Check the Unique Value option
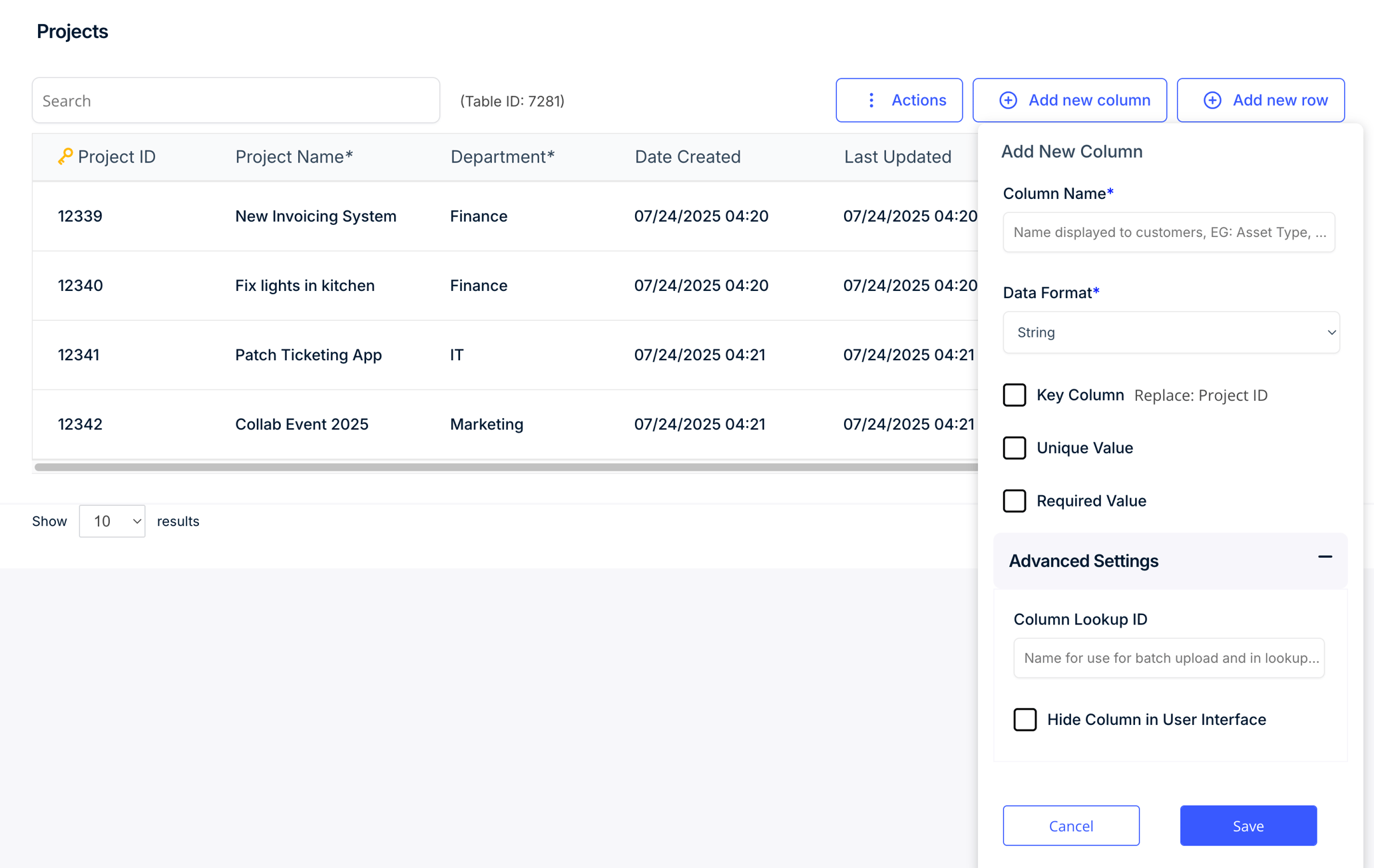This screenshot has height=868, width=1374. pos(1015,448)
